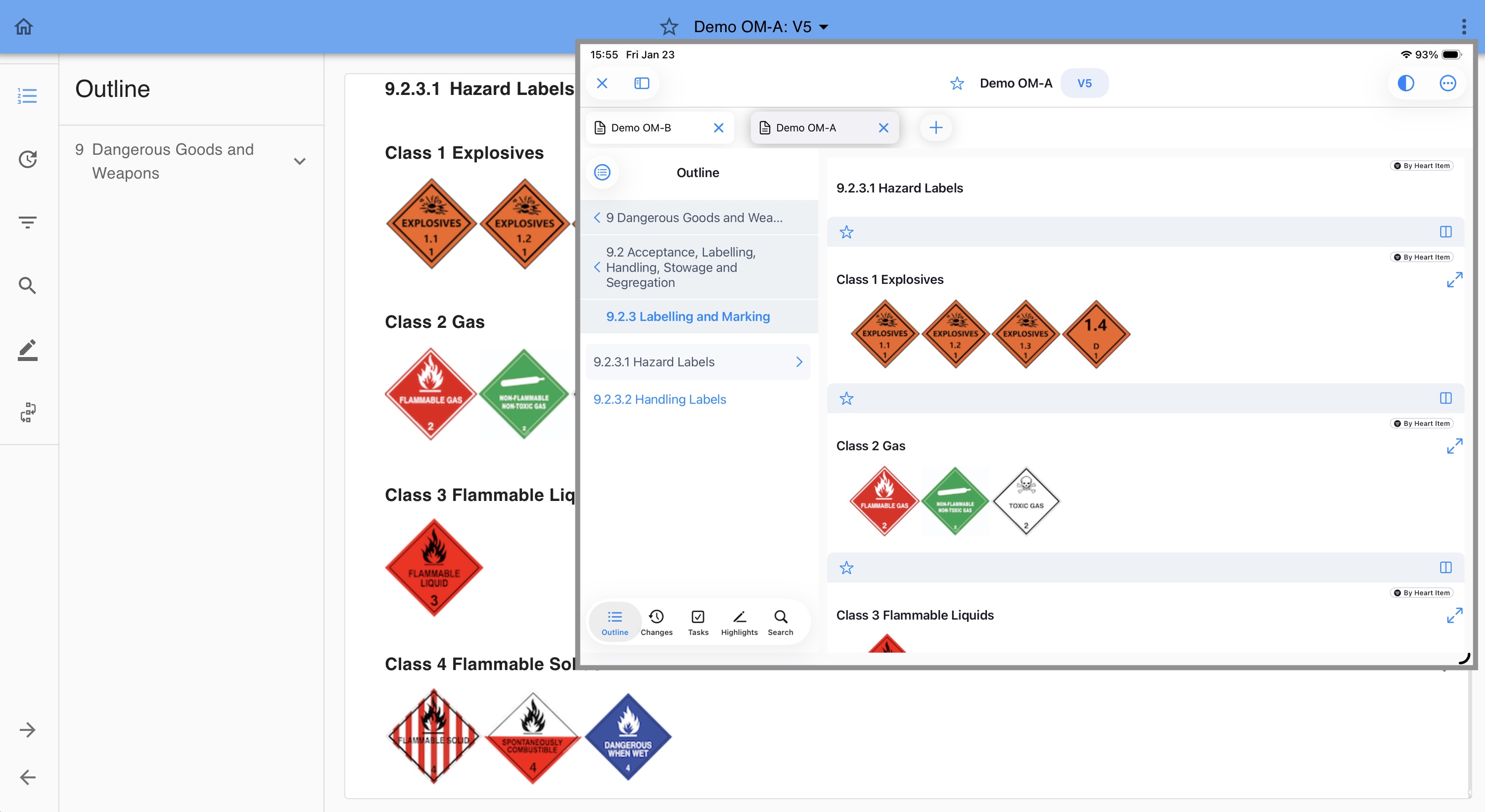
Task: Open the more options ellipsis circle icon
Action: point(1447,84)
